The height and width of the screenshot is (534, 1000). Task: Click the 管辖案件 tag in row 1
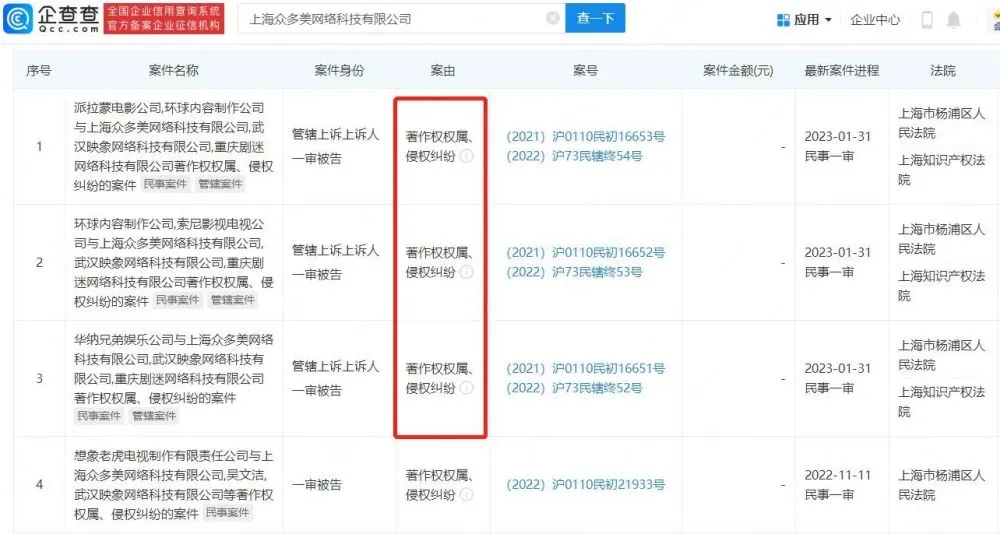(220, 184)
